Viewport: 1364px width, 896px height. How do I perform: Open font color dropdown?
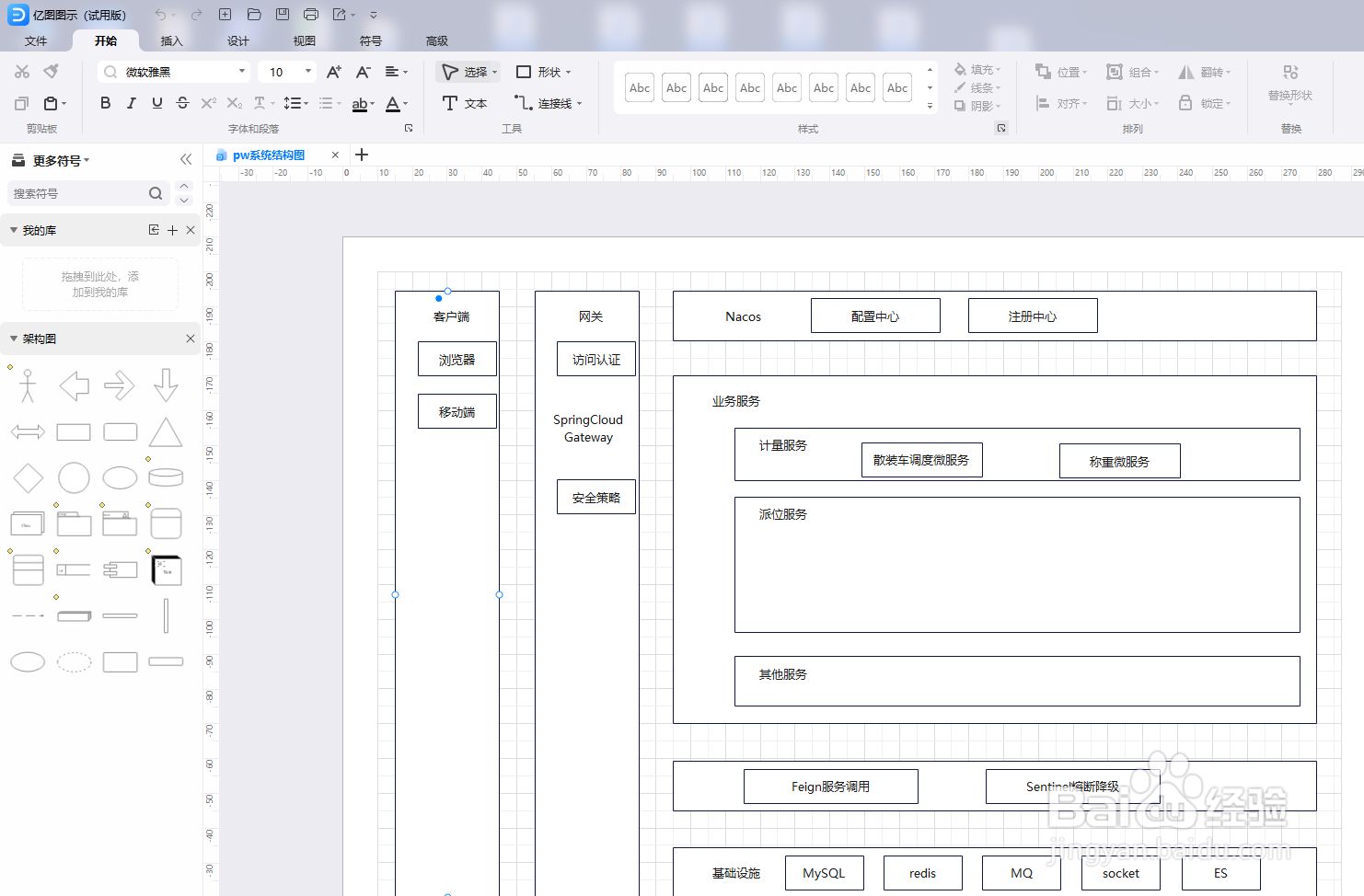click(397, 103)
